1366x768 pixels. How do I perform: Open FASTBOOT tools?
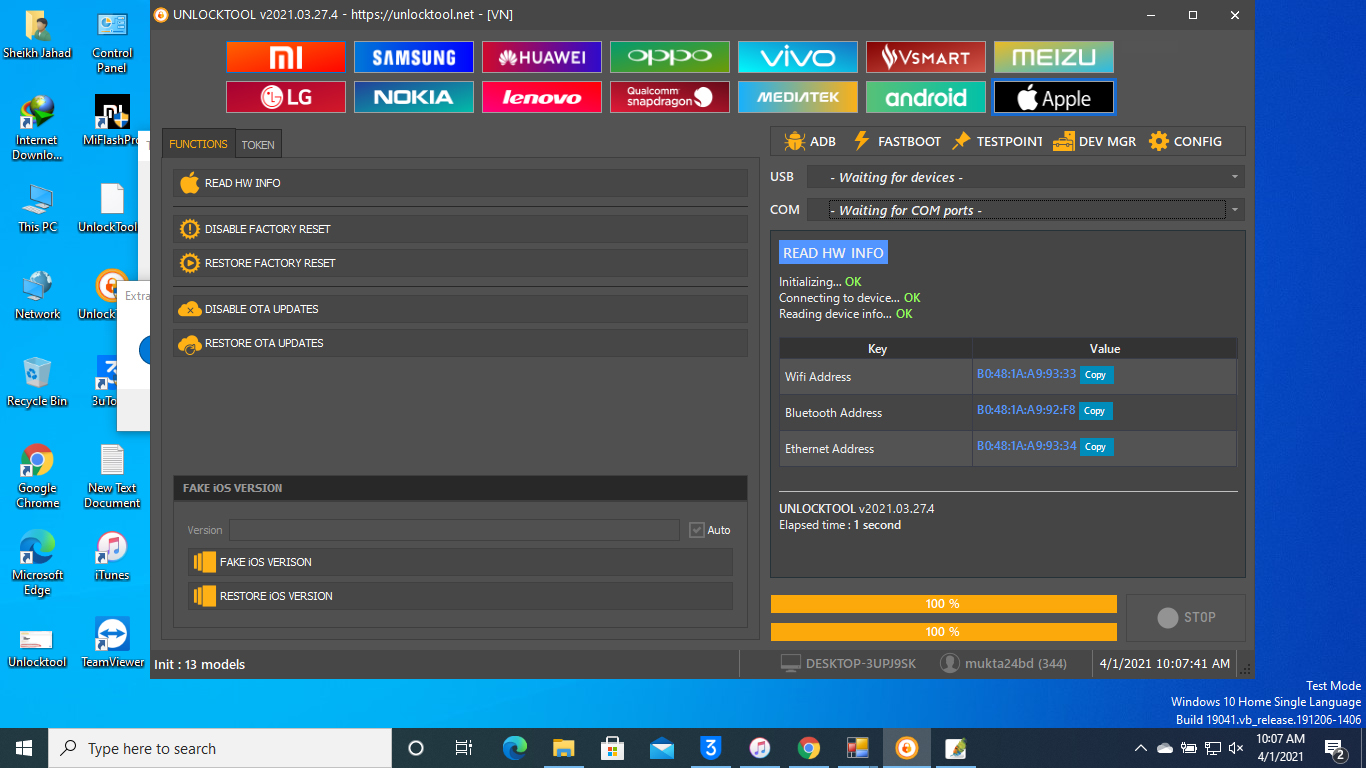pos(896,141)
